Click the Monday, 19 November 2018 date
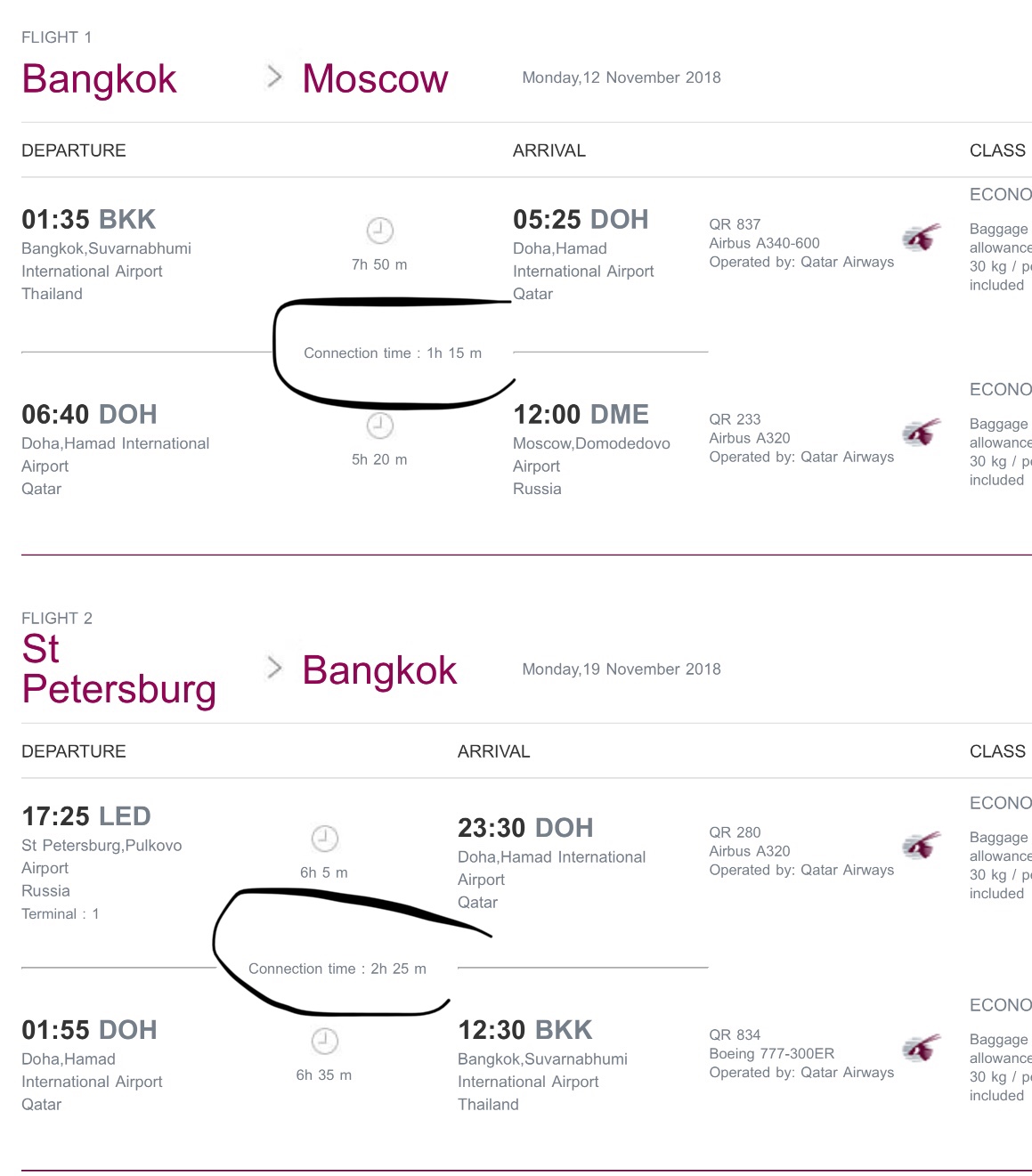Viewport: 1032px width, 1176px height. click(x=622, y=669)
